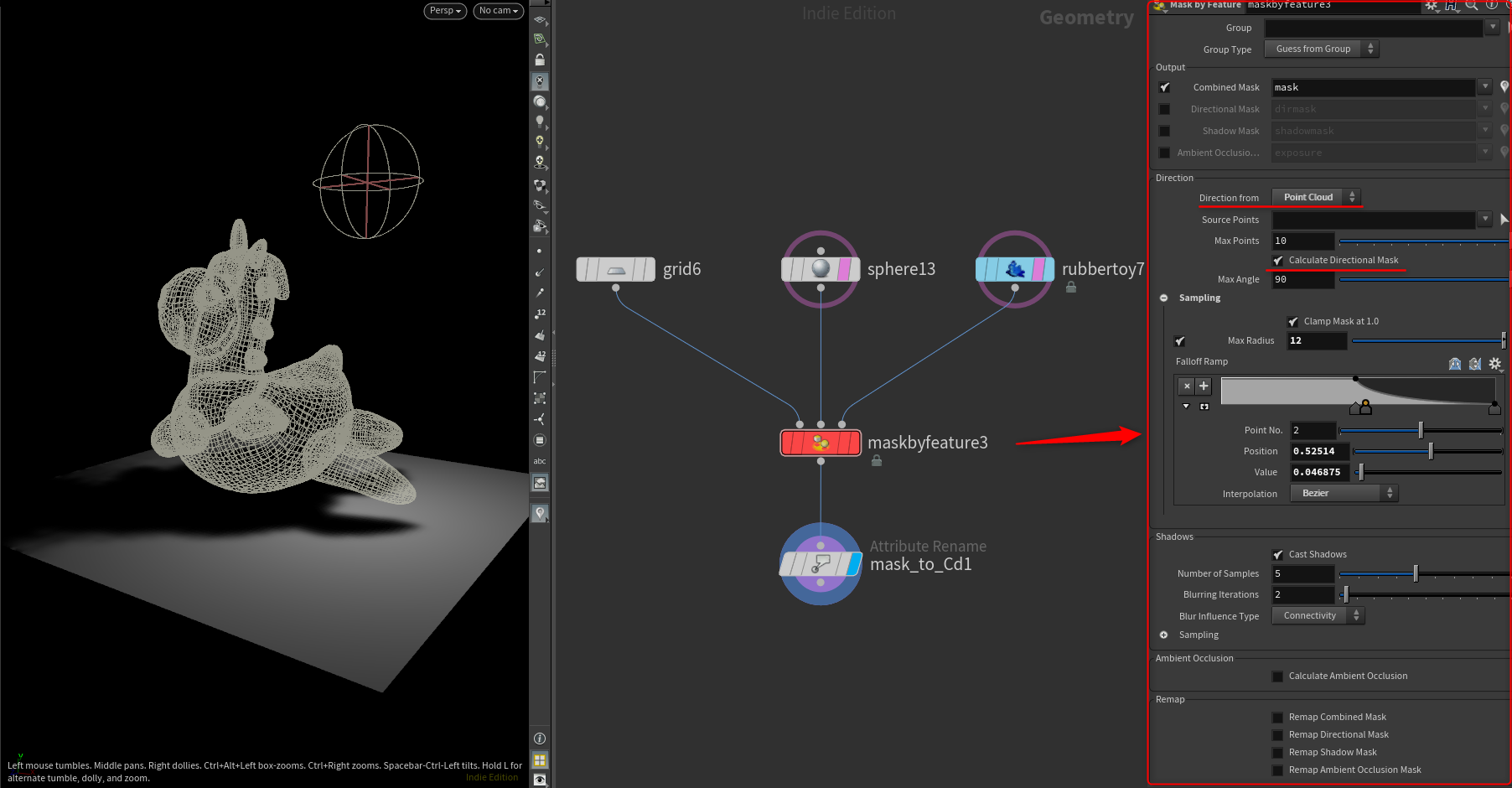Click the Houdini help H icon
This screenshot has width=1512, height=788.
1451,5
